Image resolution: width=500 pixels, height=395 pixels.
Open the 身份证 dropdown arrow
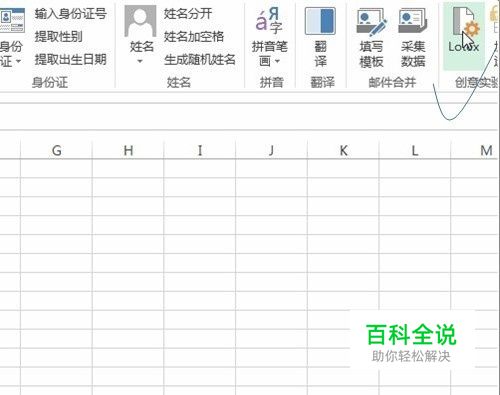pos(18,61)
